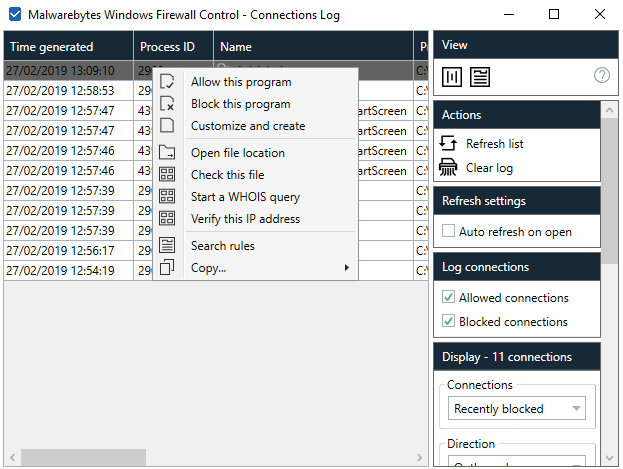Screen dimensions: 623x469
Task: Click Clear log action
Action: click(489, 168)
